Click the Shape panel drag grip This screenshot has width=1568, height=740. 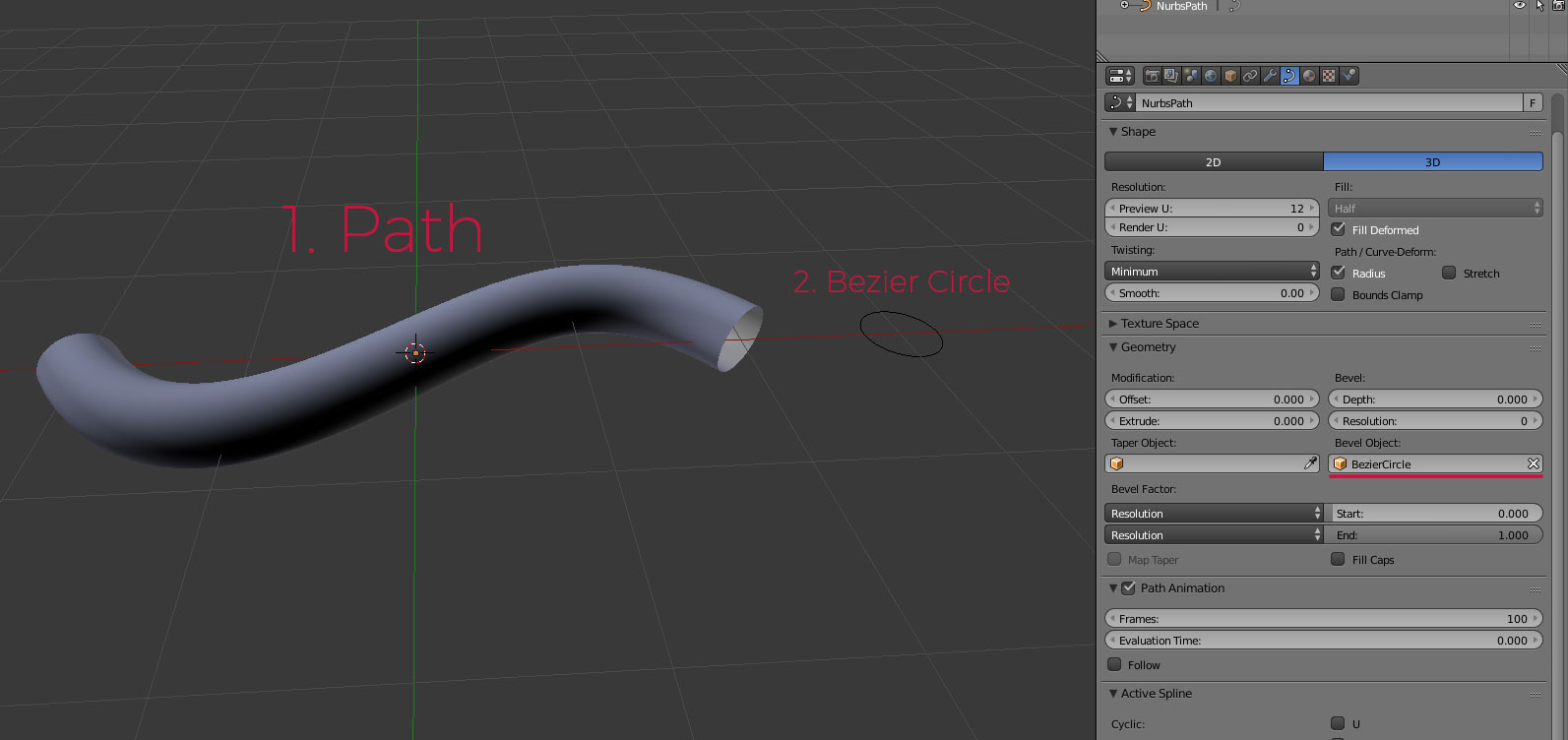(x=1536, y=133)
